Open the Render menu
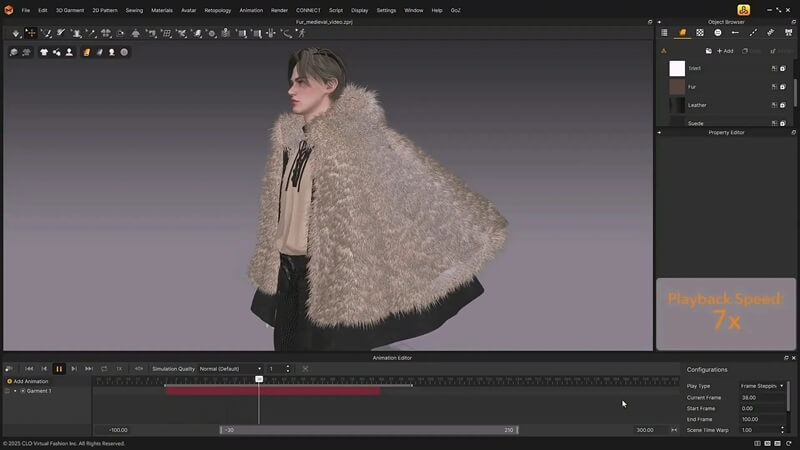 279,10
